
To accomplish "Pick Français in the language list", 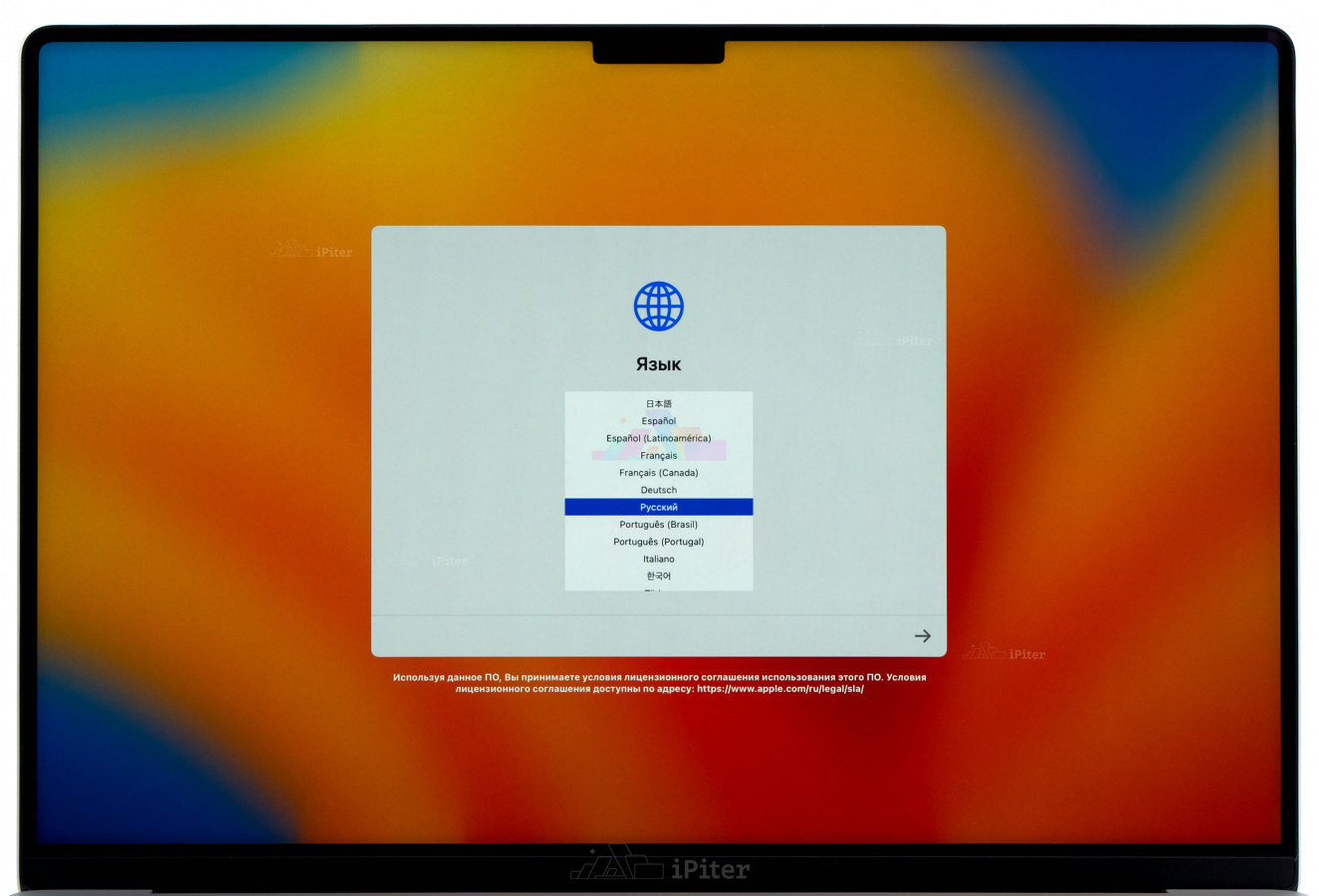I will point(659,455).
